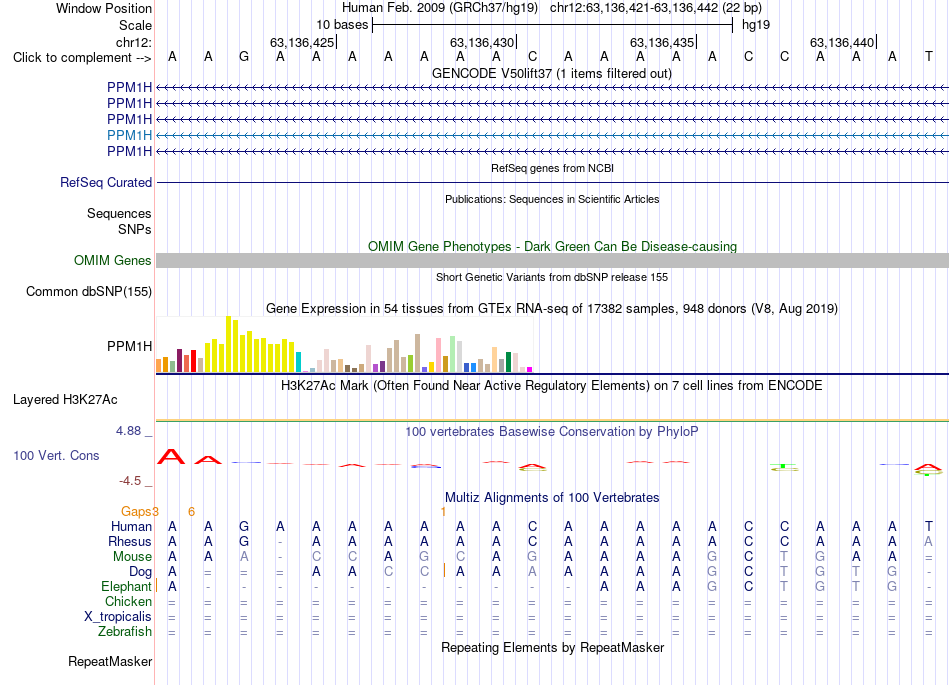
Task: Click the Sequences publications track label
Action: tap(119, 213)
